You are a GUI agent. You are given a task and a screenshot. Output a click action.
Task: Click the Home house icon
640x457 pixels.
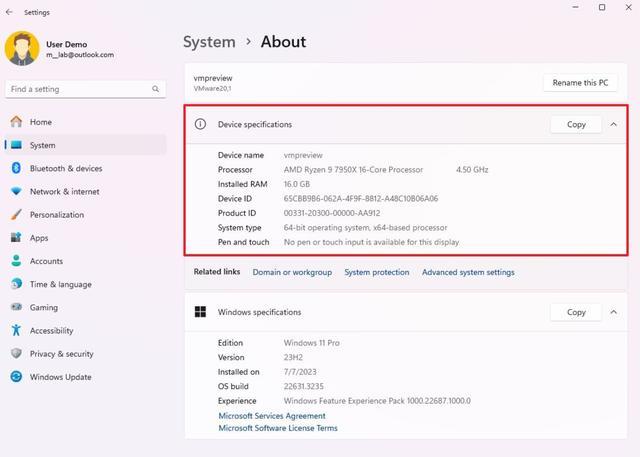[16, 122]
